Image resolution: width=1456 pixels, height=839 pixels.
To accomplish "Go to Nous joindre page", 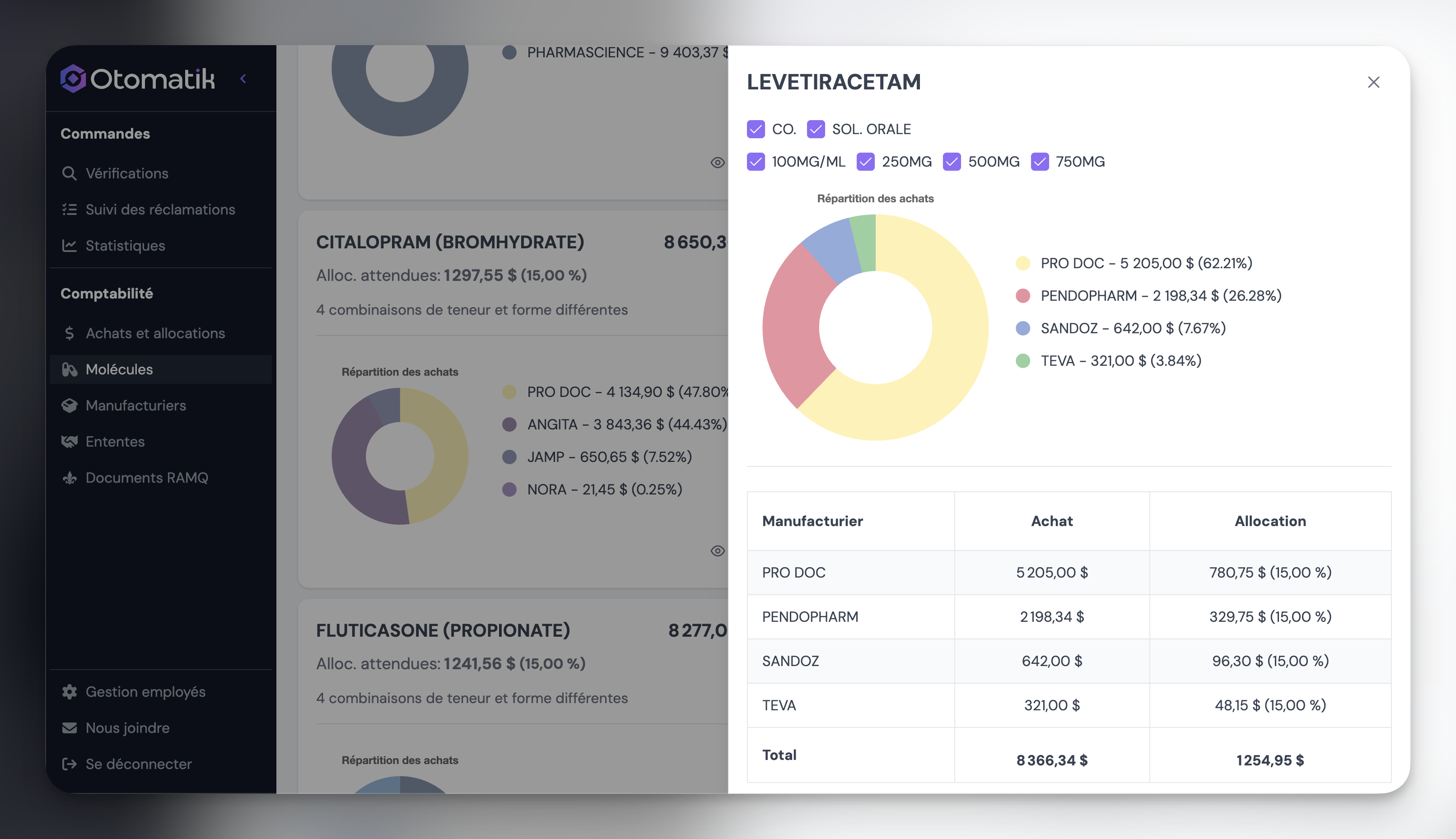I will 127,728.
